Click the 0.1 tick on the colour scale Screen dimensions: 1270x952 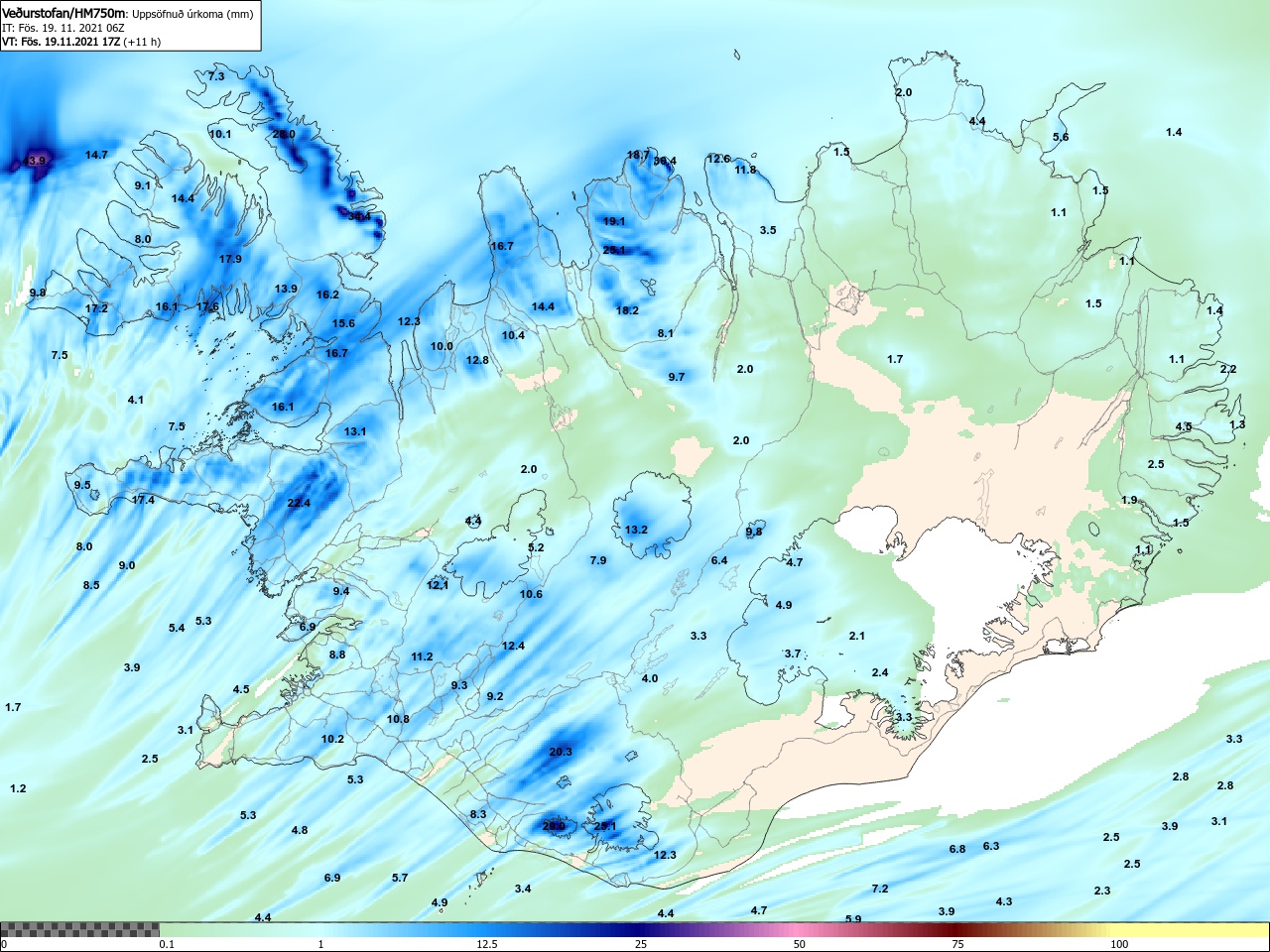pyautogui.click(x=167, y=944)
